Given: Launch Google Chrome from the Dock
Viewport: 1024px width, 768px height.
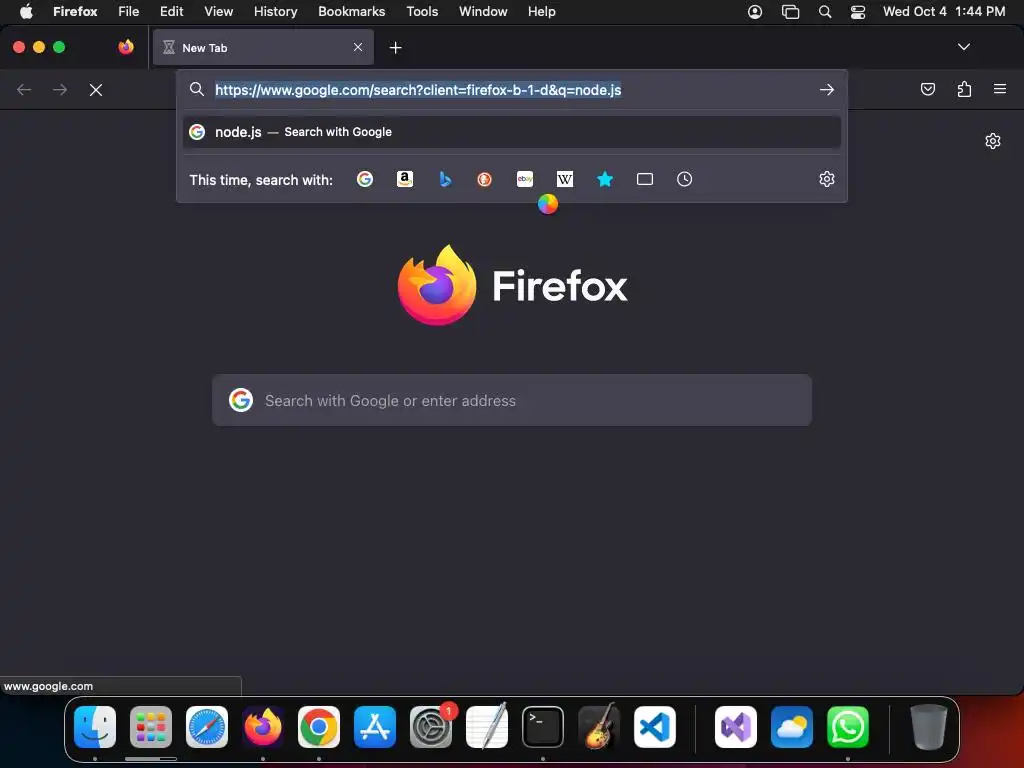Looking at the screenshot, I should 319,727.
